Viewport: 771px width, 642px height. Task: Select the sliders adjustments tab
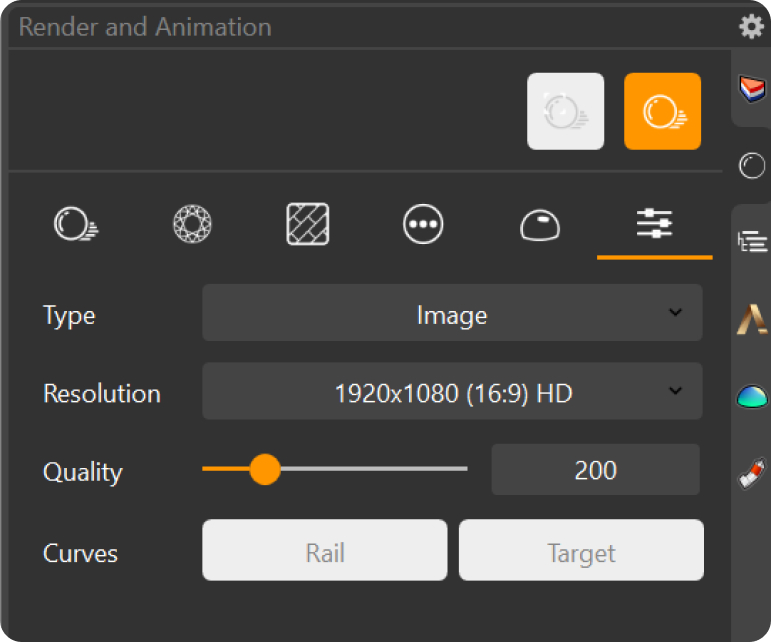coord(655,224)
